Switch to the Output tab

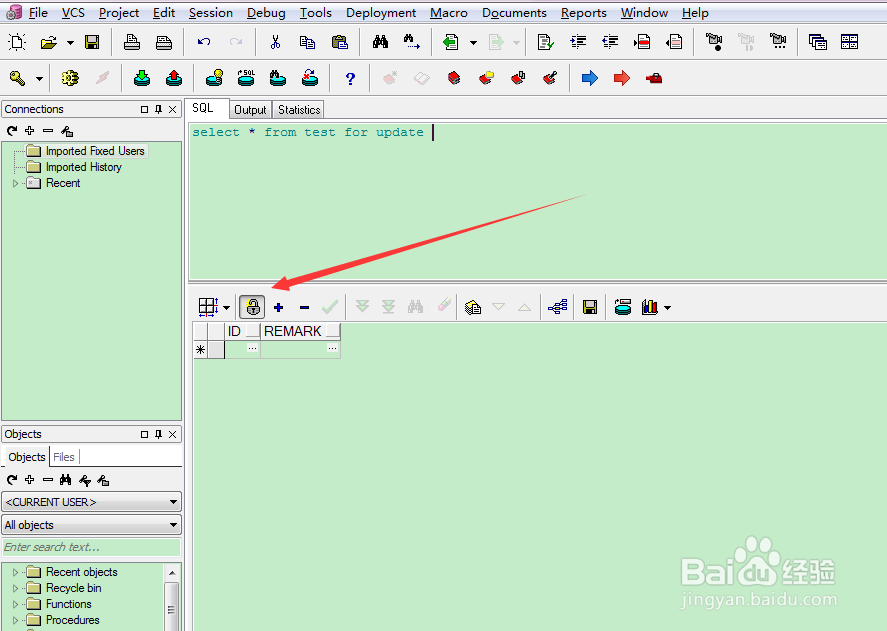coord(250,110)
